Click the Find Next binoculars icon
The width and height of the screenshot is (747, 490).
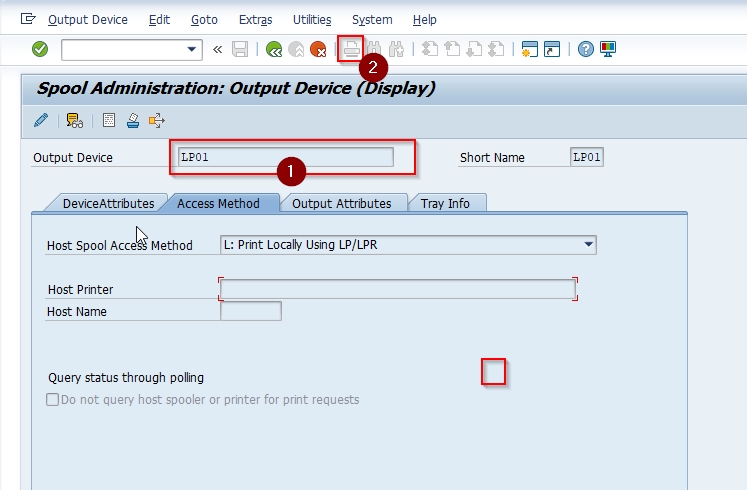click(x=396, y=49)
